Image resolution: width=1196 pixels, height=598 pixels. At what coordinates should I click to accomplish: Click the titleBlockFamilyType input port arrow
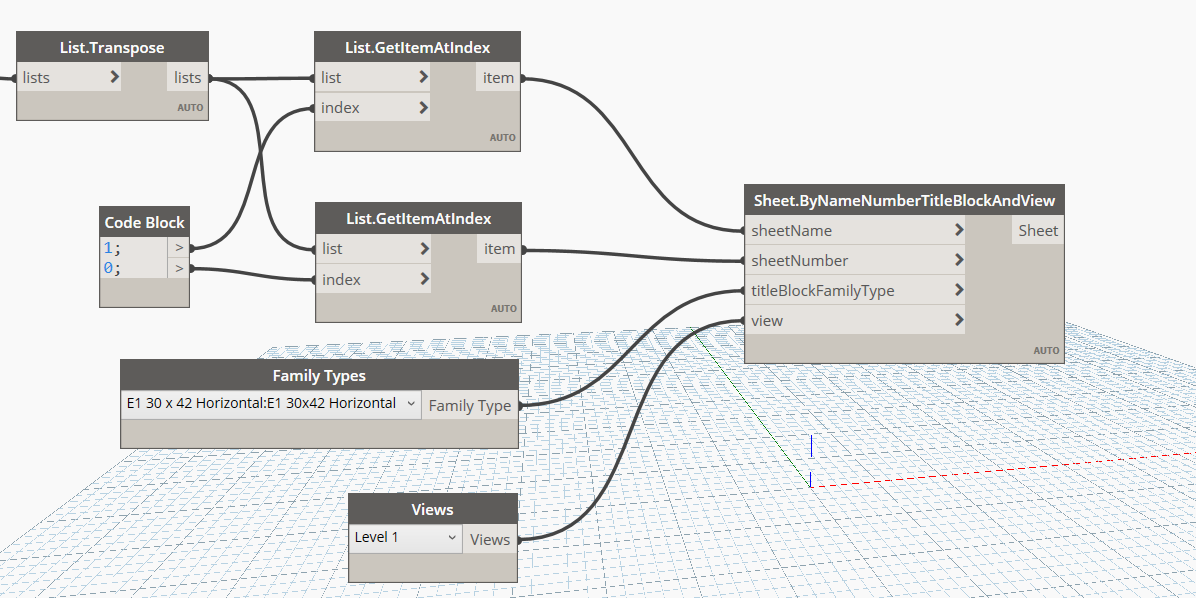(x=957, y=290)
